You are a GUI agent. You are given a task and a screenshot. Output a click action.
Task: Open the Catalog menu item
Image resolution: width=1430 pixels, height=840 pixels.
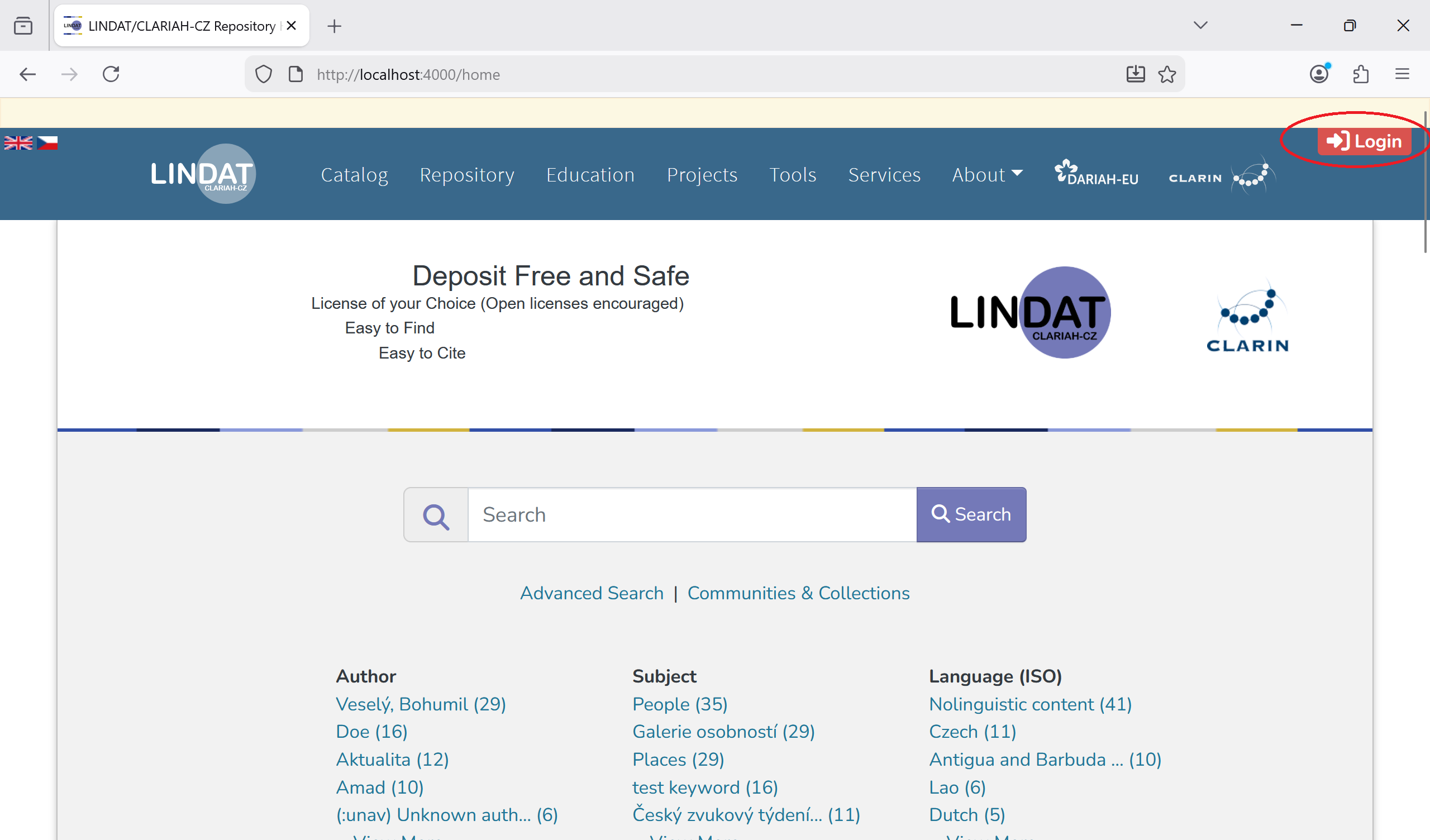point(355,175)
